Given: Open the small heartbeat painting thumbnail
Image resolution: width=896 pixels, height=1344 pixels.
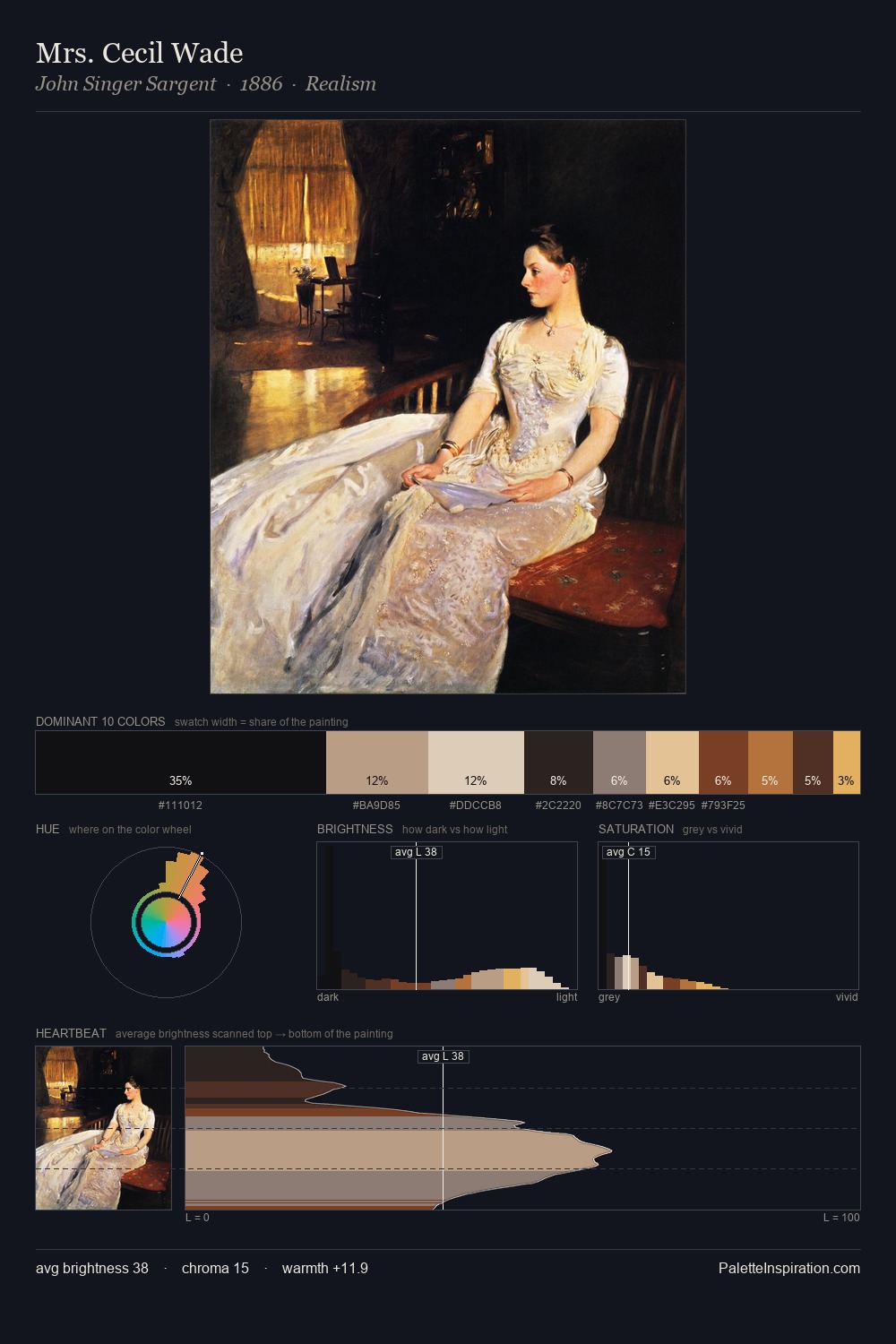Looking at the screenshot, I should [104, 1128].
